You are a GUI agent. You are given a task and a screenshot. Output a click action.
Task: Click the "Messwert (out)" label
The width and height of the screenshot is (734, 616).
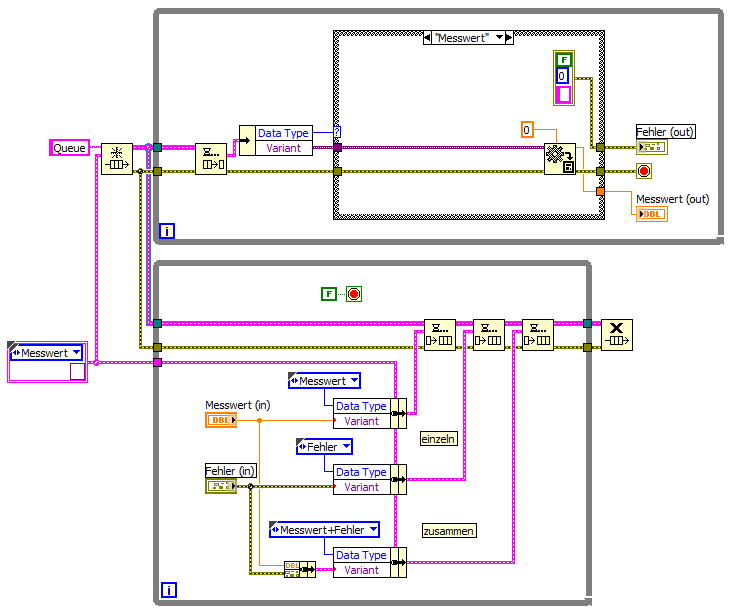coord(673,199)
